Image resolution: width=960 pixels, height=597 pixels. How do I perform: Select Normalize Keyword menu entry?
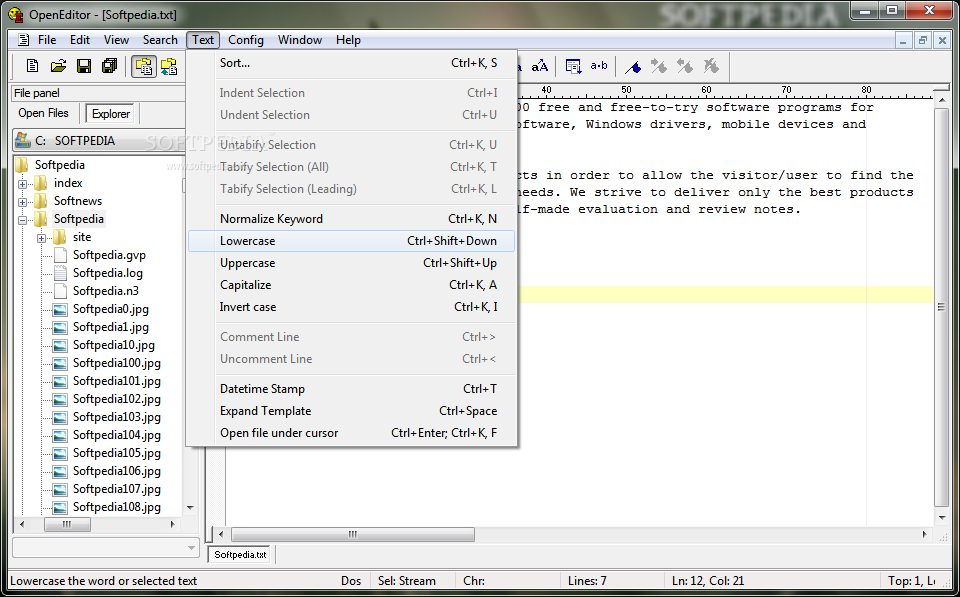click(351, 219)
